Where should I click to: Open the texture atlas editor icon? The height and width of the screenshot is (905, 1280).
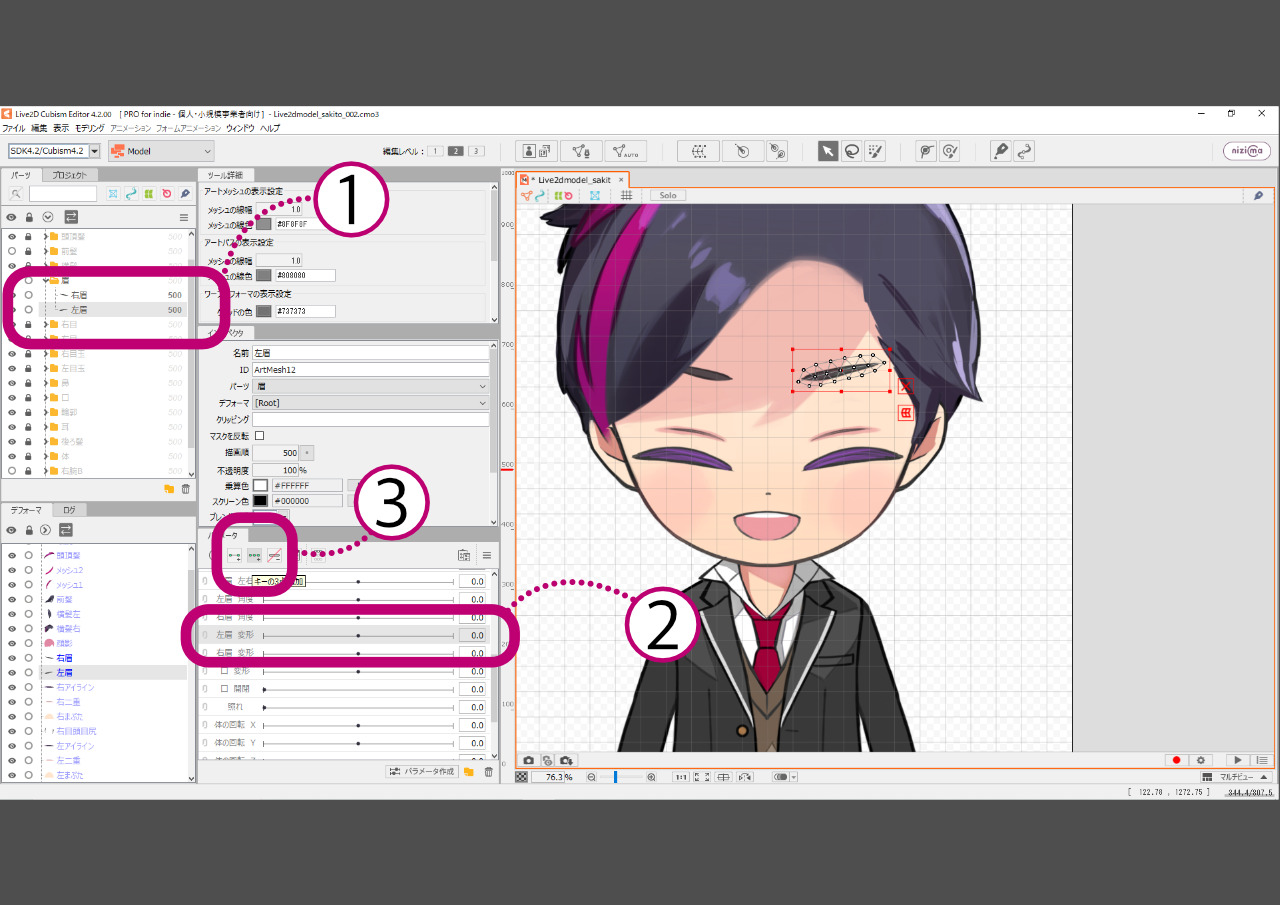coord(538,151)
